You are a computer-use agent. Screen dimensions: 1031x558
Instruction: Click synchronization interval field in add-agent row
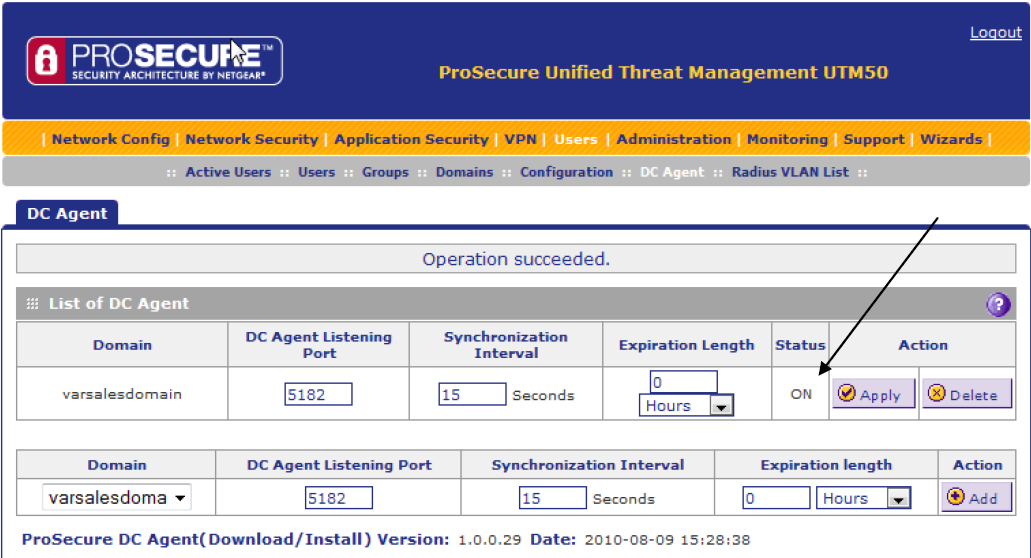tap(552, 498)
